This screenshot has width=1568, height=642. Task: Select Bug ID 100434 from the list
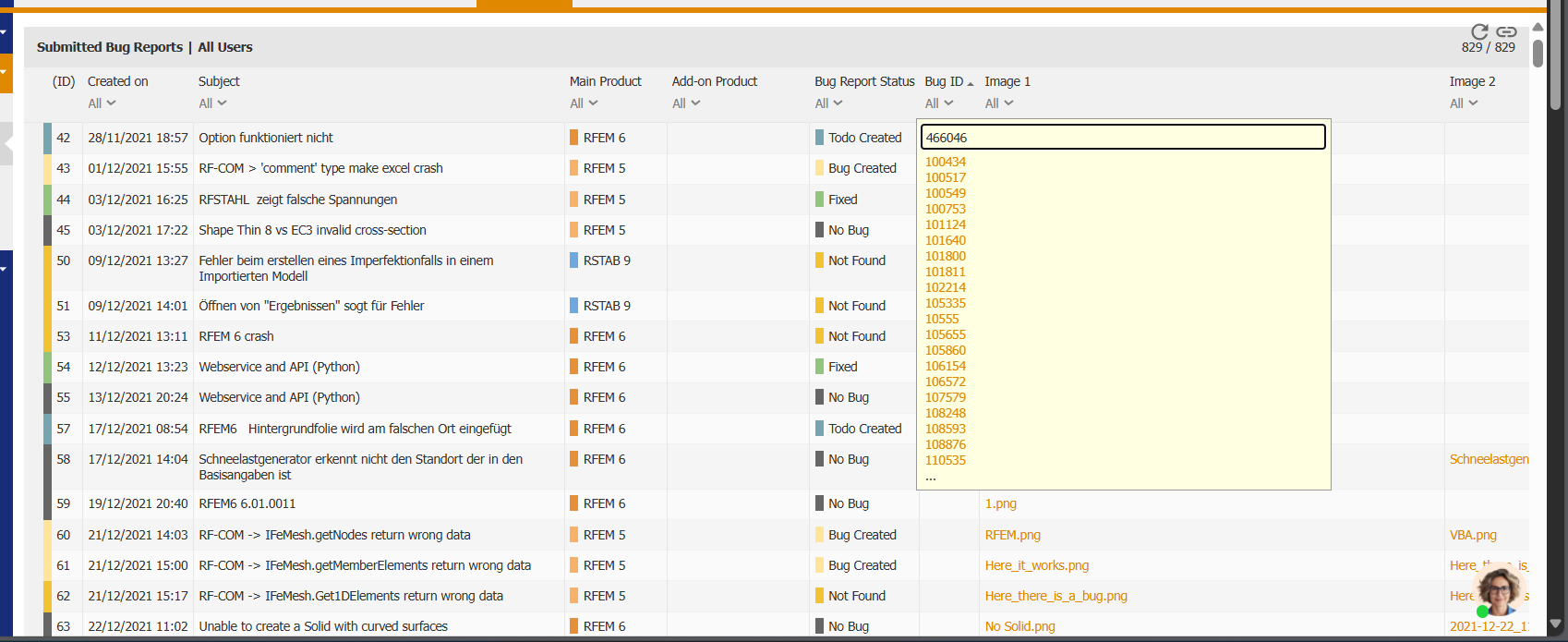[x=946, y=162]
